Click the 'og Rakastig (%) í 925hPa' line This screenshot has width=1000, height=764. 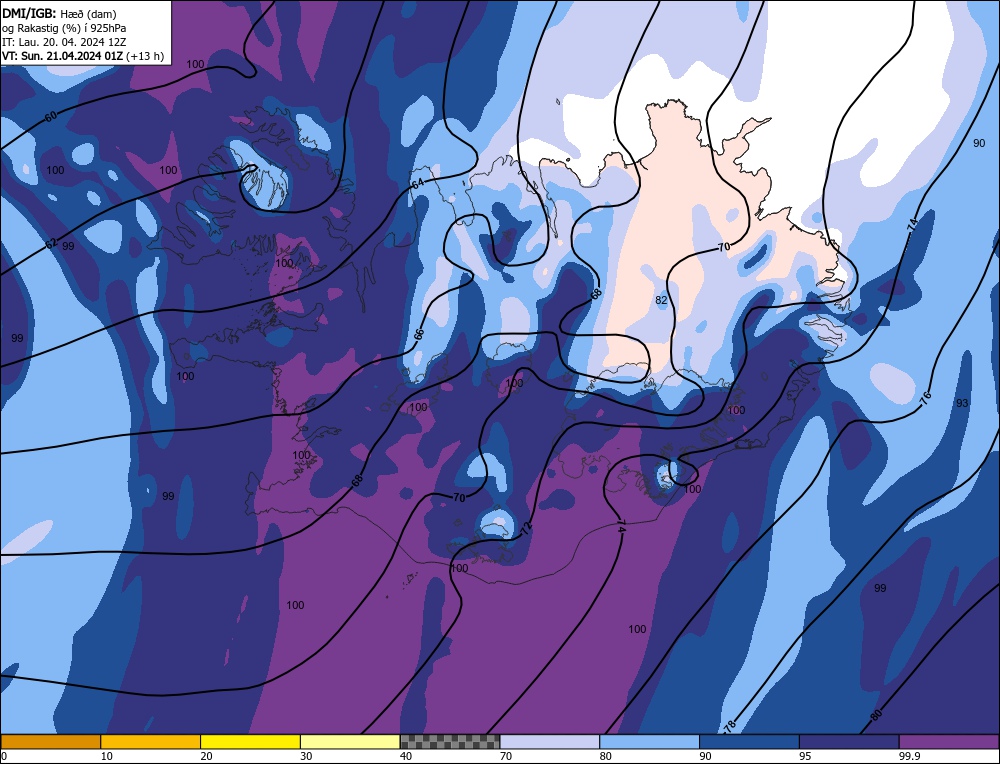pyautogui.click(x=64, y=28)
